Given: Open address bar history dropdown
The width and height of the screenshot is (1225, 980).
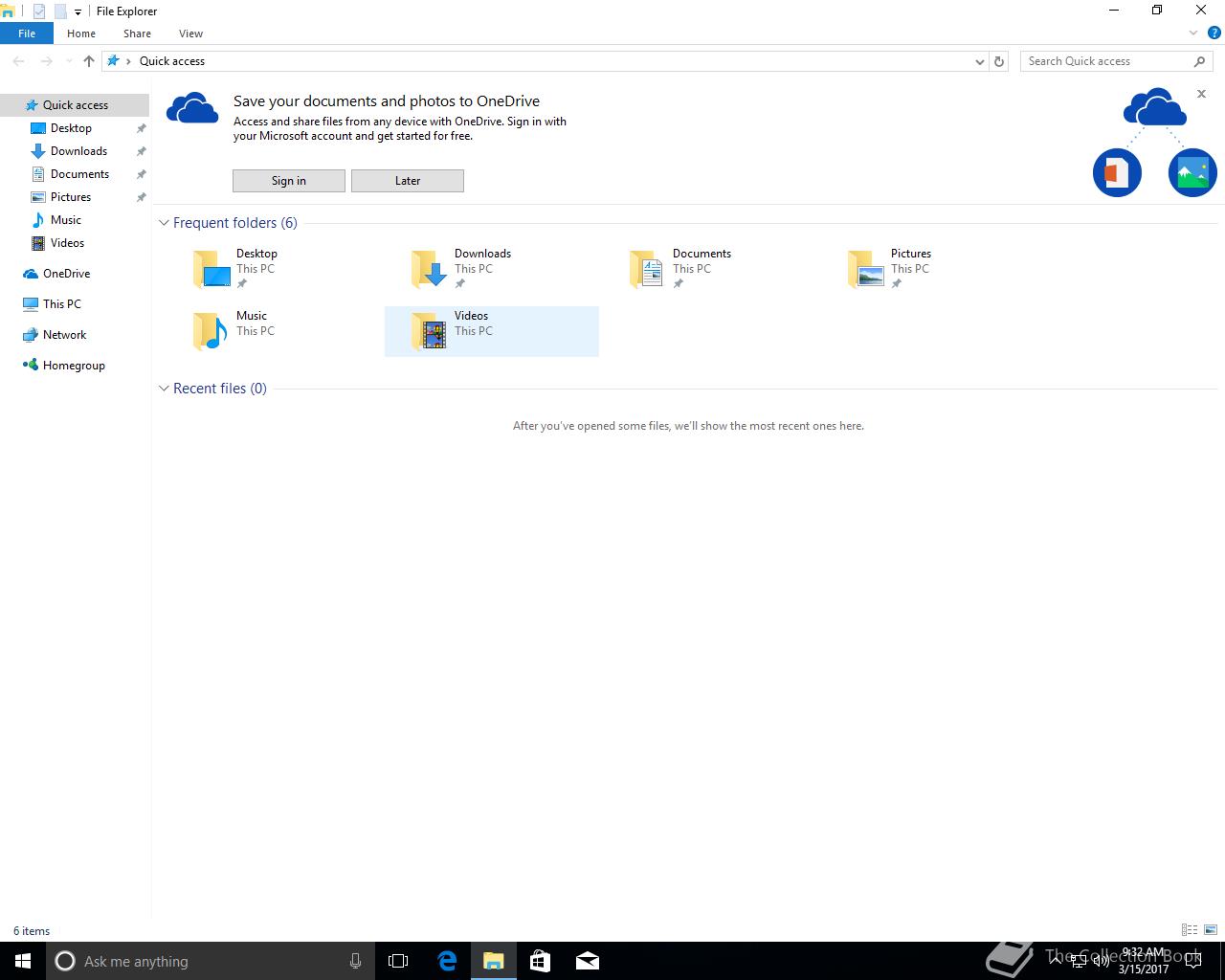Looking at the screenshot, I should click(979, 61).
